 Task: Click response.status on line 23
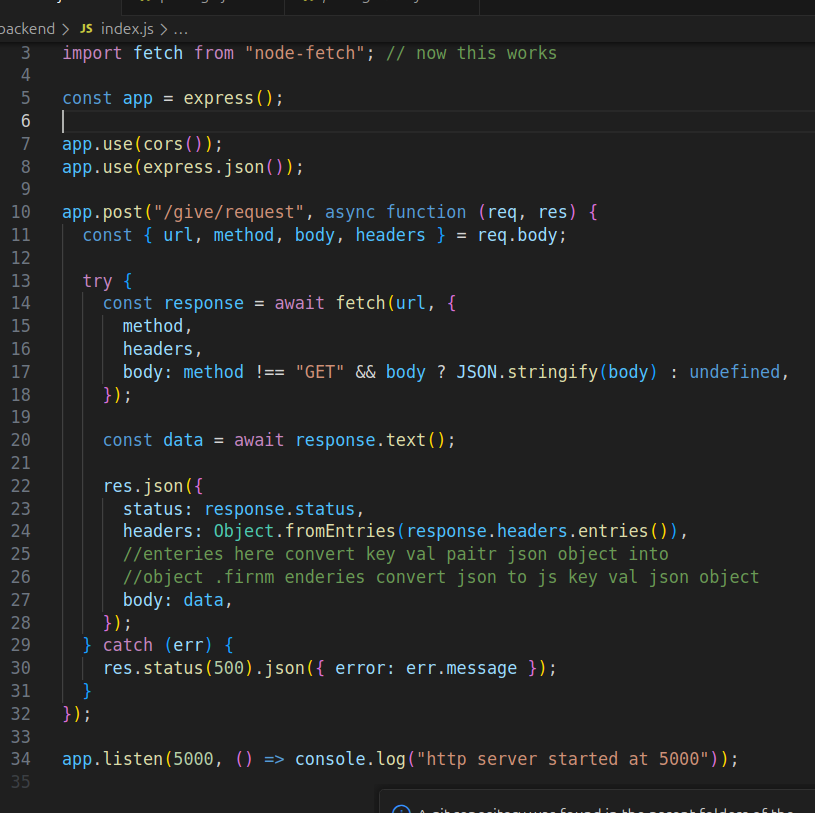pos(280,509)
